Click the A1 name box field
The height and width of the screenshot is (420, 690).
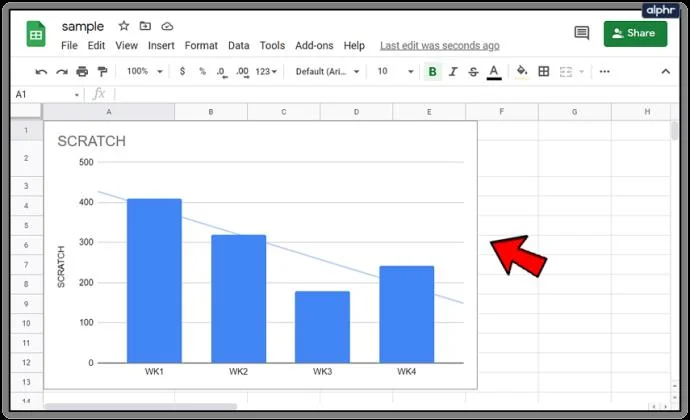click(47, 94)
